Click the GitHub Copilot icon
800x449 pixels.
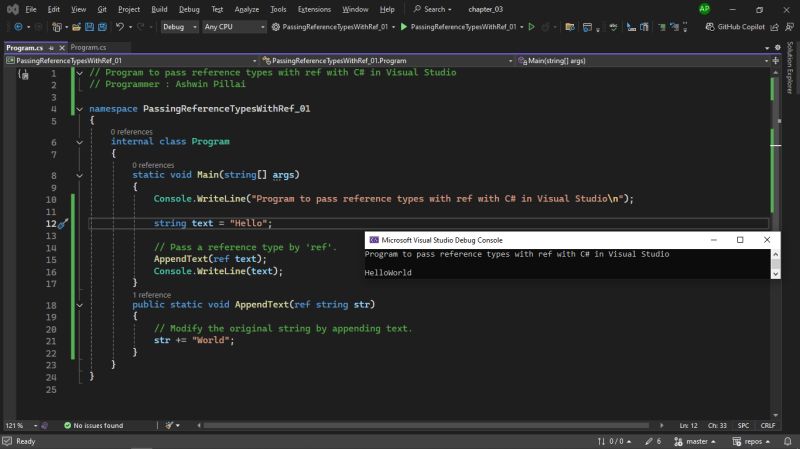point(710,27)
